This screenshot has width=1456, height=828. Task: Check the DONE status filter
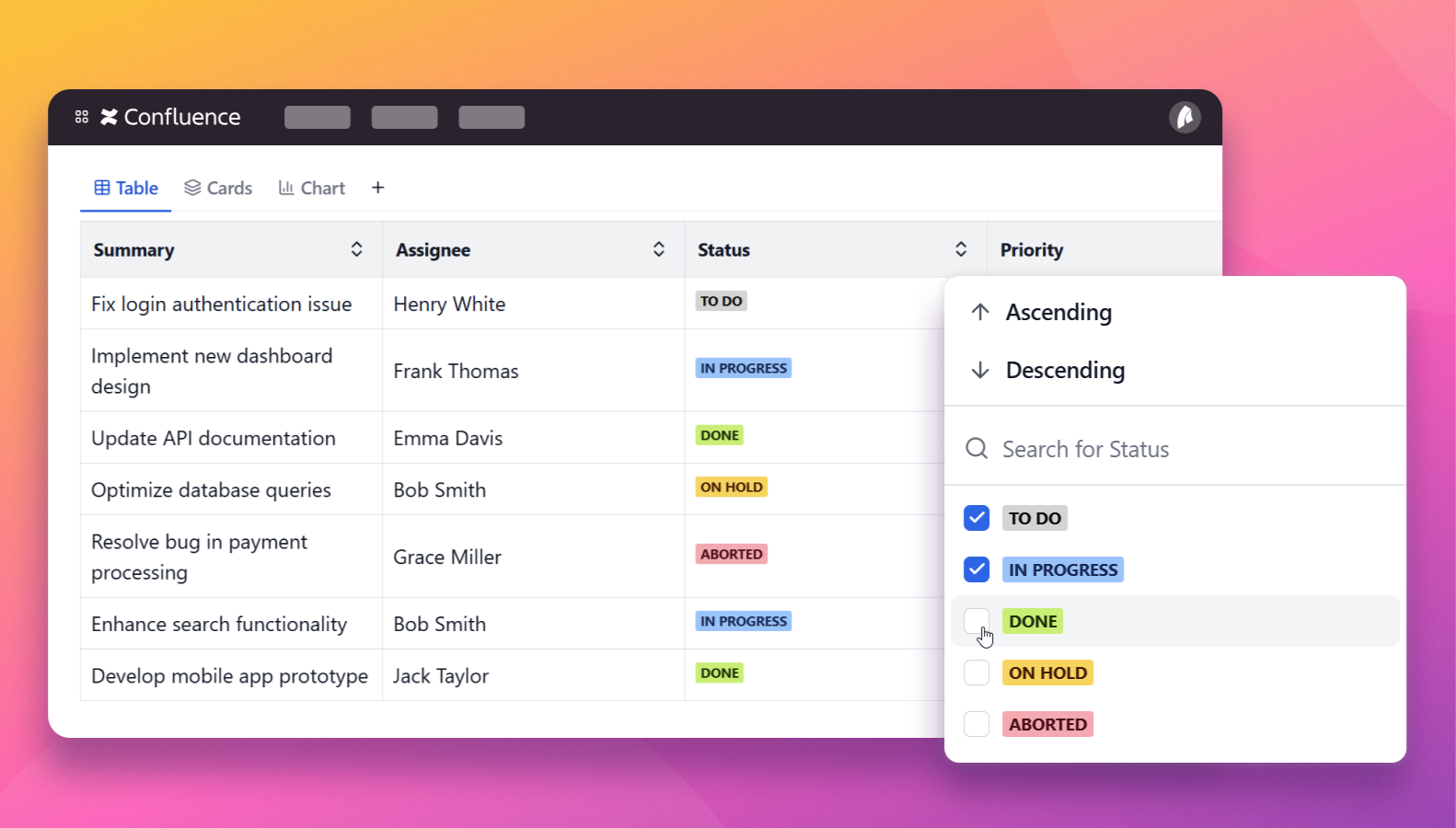click(x=976, y=621)
